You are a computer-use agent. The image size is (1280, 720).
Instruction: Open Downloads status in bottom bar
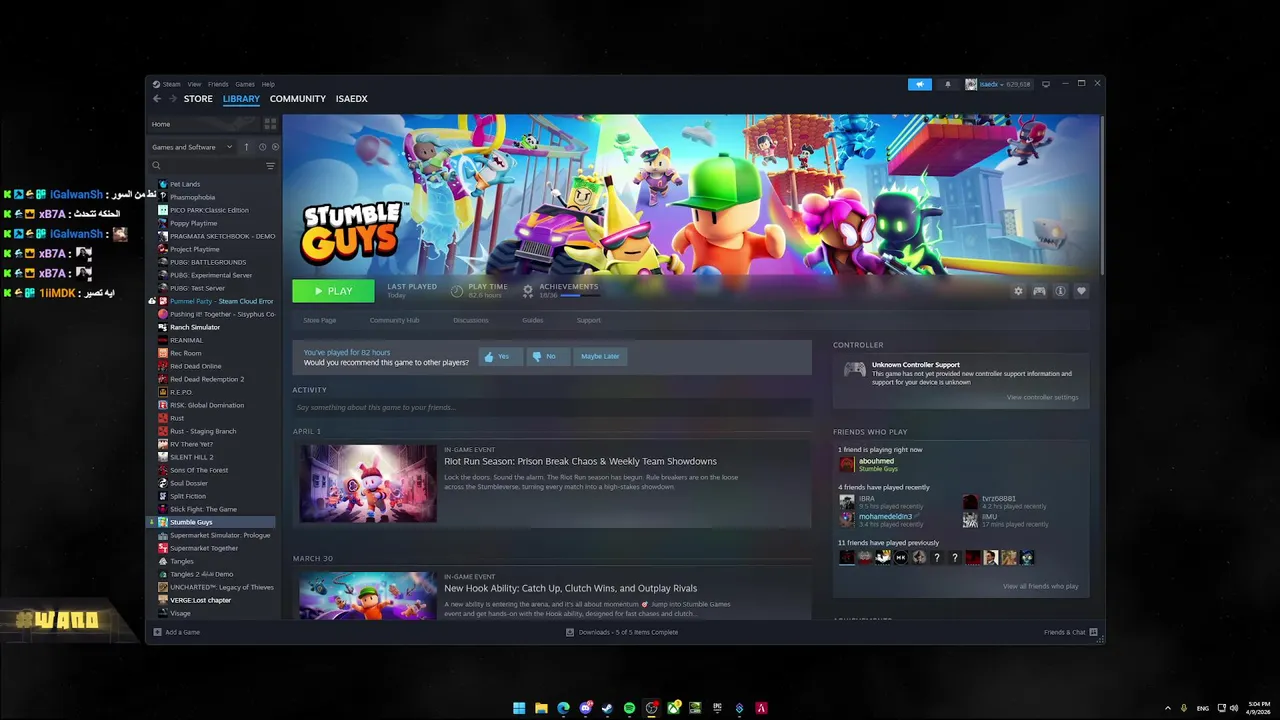pyautogui.click(x=621, y=632)
